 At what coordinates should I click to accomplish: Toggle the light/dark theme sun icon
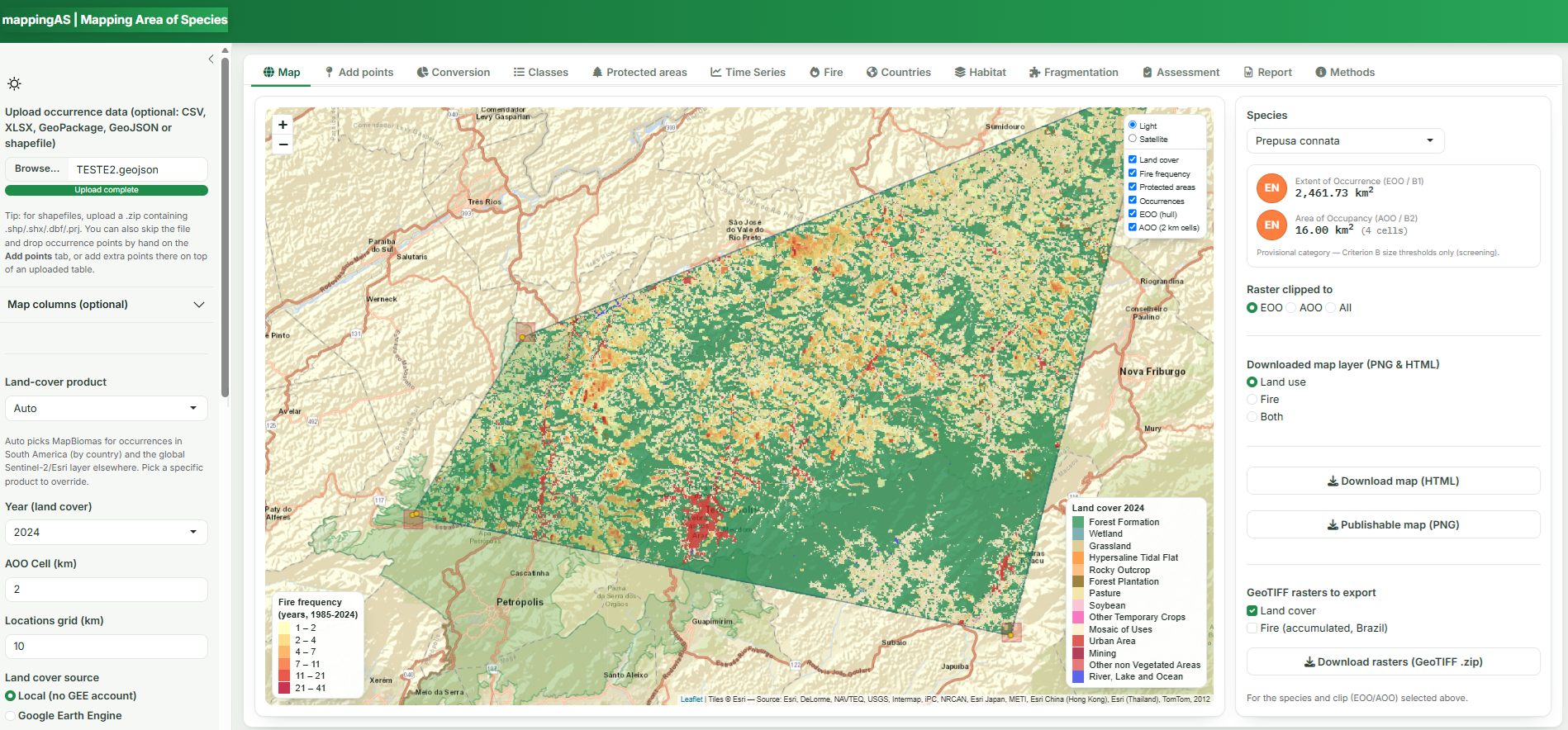(14, 83)
